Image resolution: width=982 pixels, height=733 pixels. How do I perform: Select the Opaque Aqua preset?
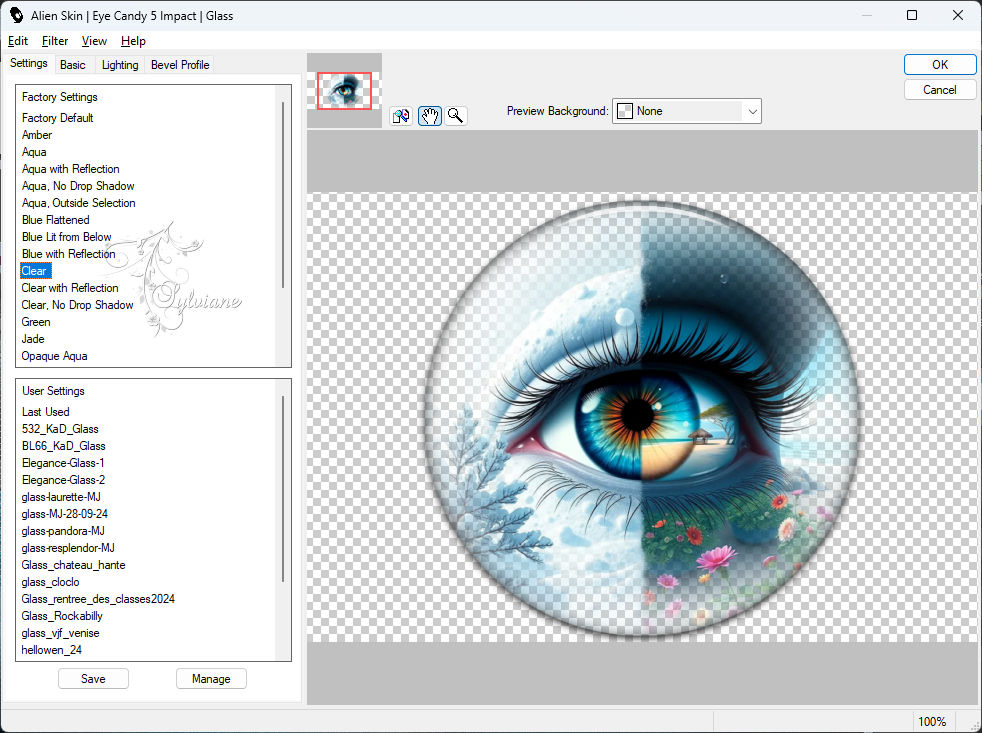click(x=54, y=355)
